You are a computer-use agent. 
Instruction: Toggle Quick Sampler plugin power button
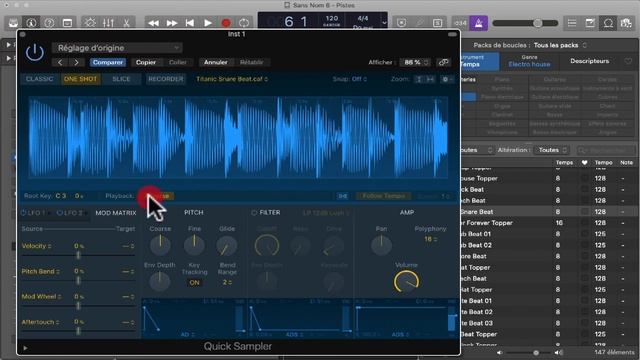coord(35,53)
